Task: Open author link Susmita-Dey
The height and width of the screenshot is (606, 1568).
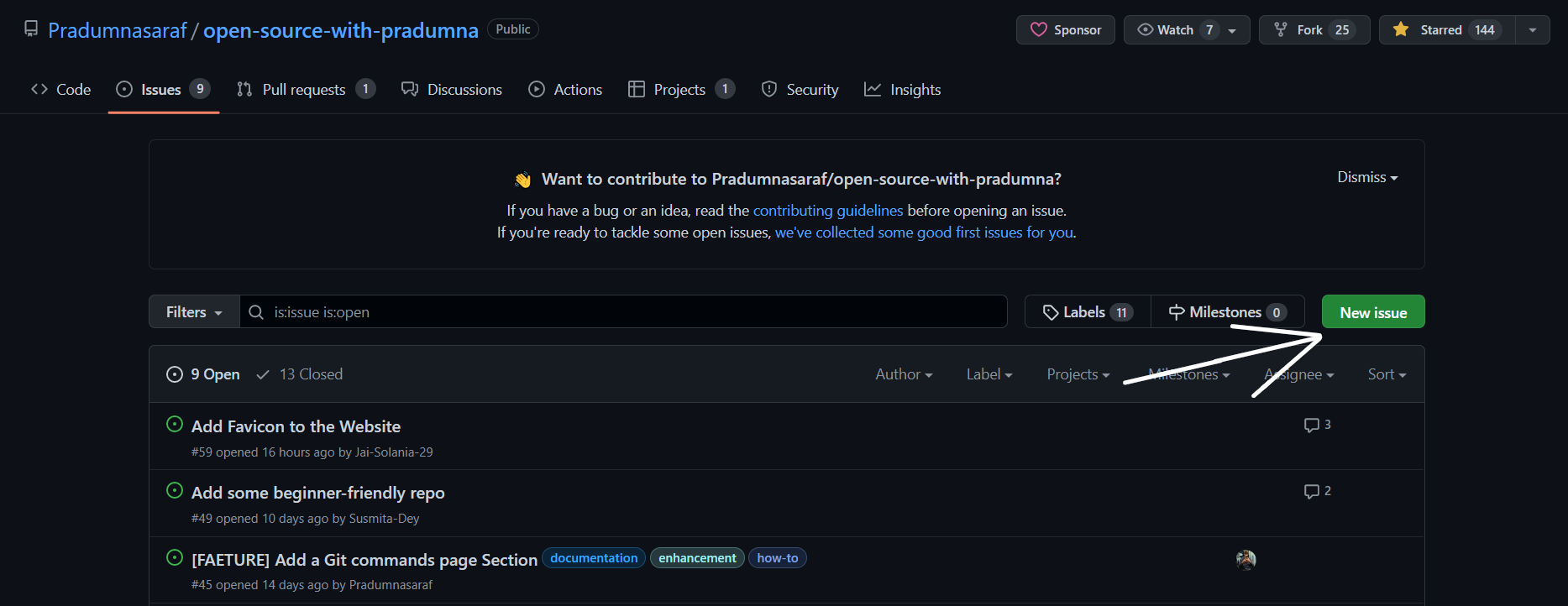Action: tap(384, 519)
